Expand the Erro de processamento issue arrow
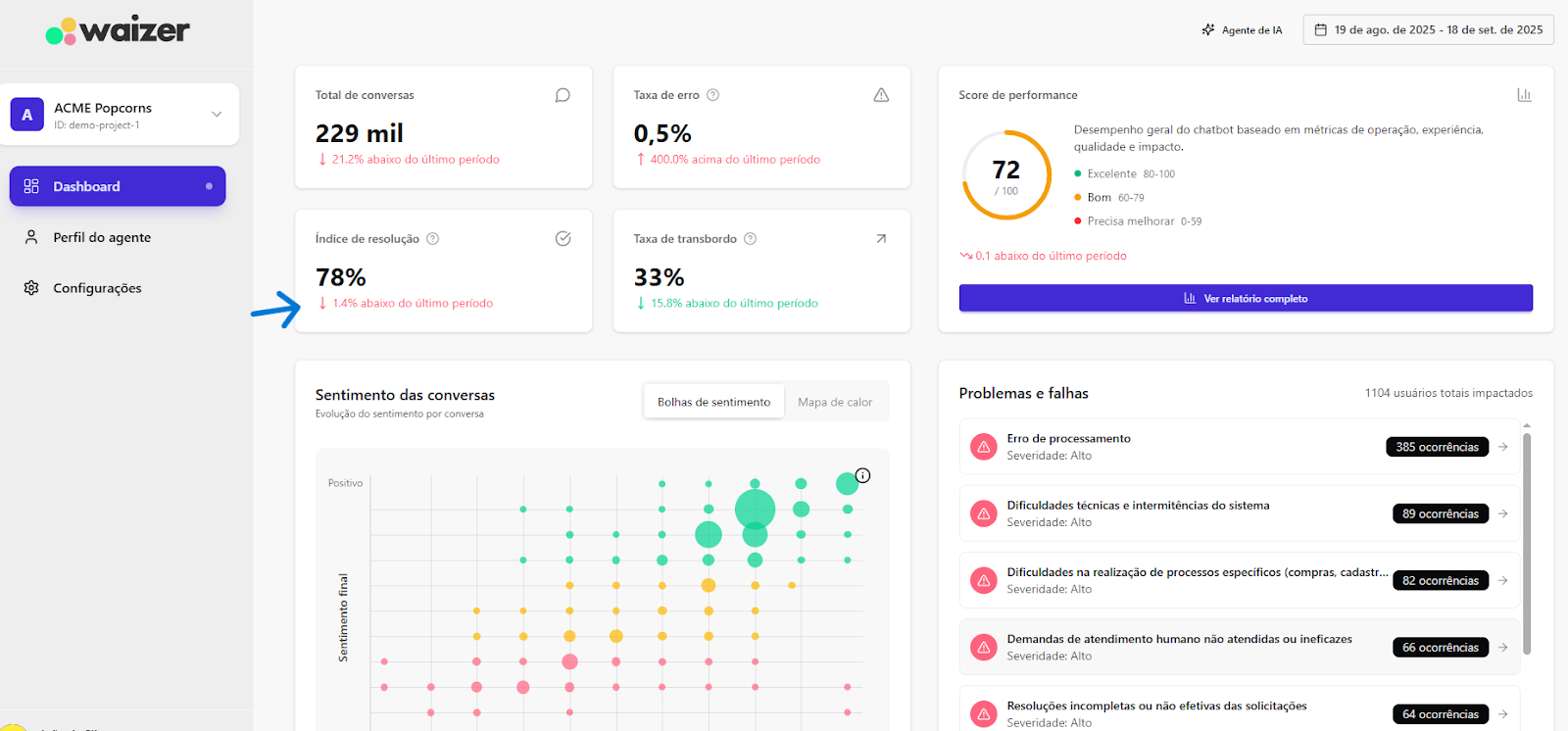Viewport: 1568px width, 731px height. [1503, 447]
